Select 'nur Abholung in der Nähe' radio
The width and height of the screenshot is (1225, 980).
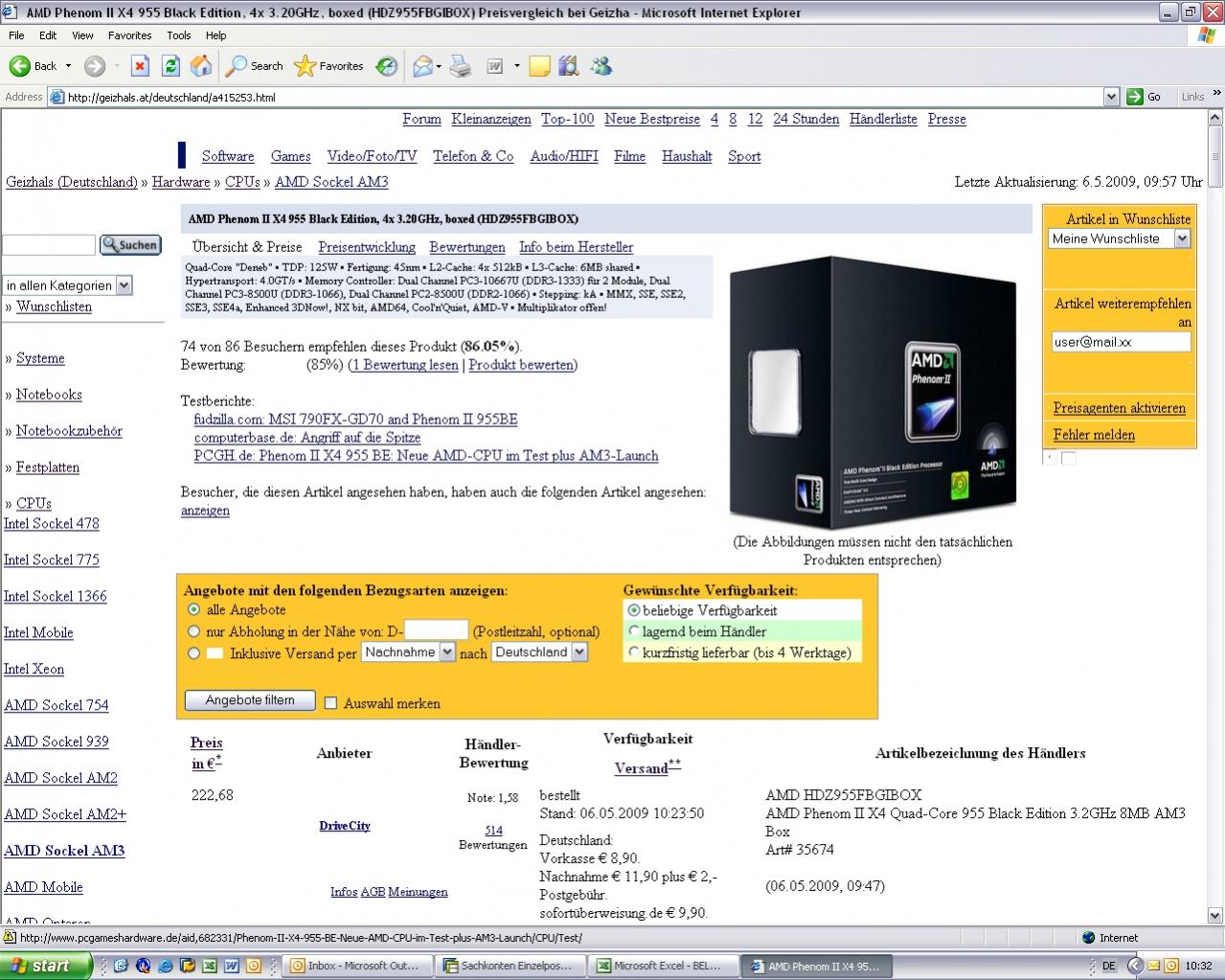(194, 631)
